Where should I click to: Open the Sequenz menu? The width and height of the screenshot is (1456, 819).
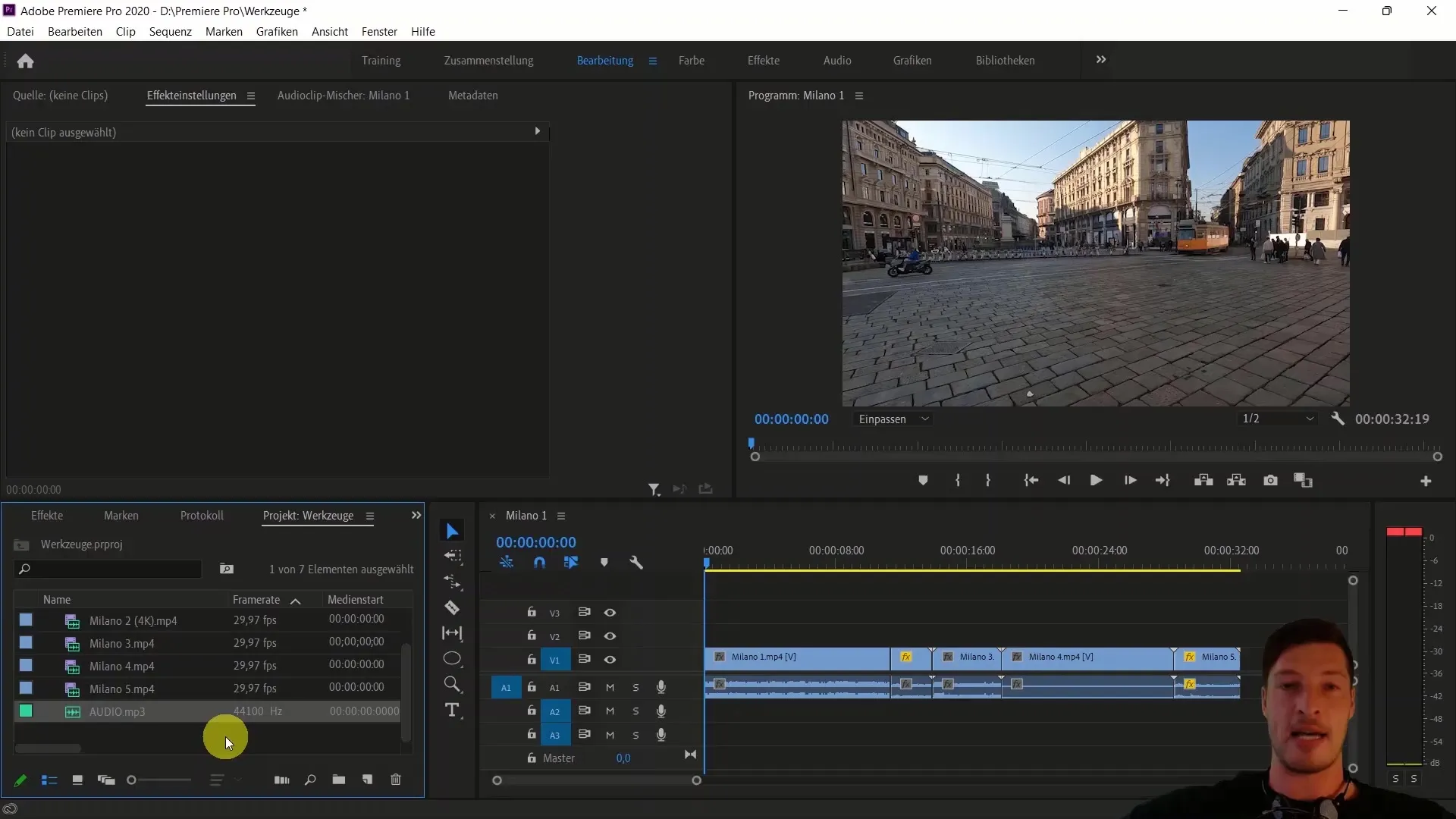click(170, 32)
